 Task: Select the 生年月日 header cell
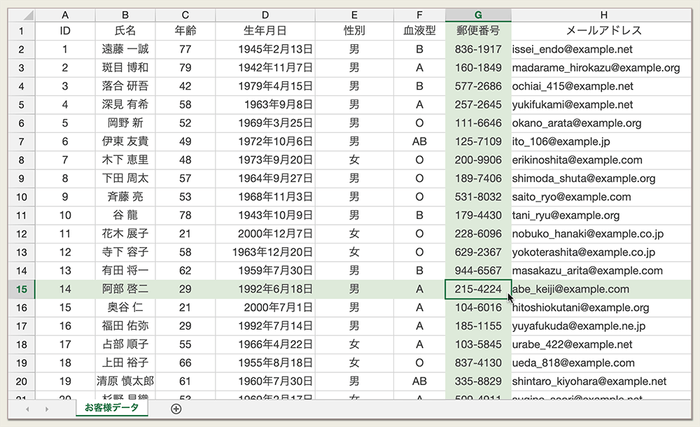point(265,31)
